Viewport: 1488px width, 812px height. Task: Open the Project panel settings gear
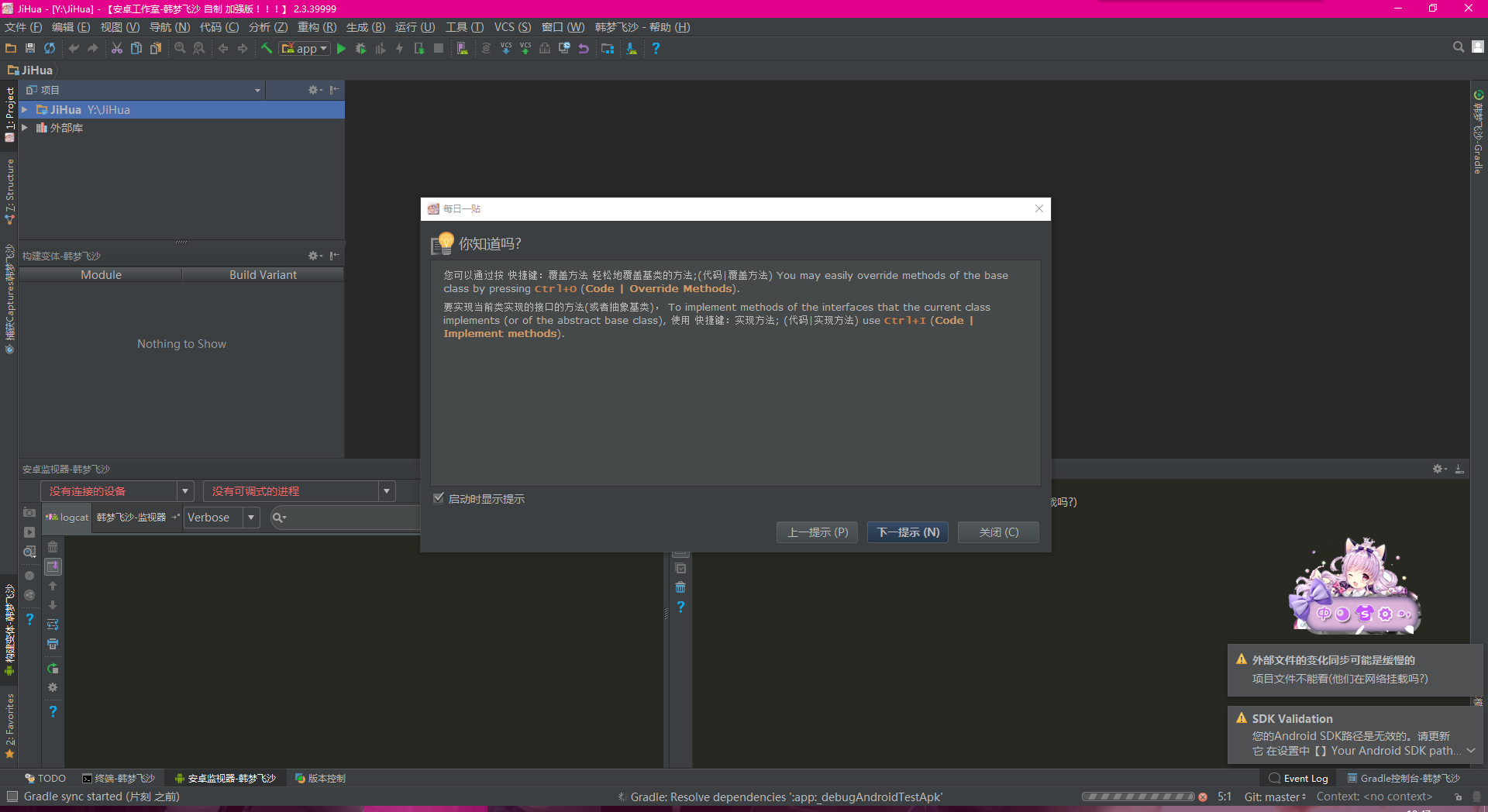coord(315,90)
